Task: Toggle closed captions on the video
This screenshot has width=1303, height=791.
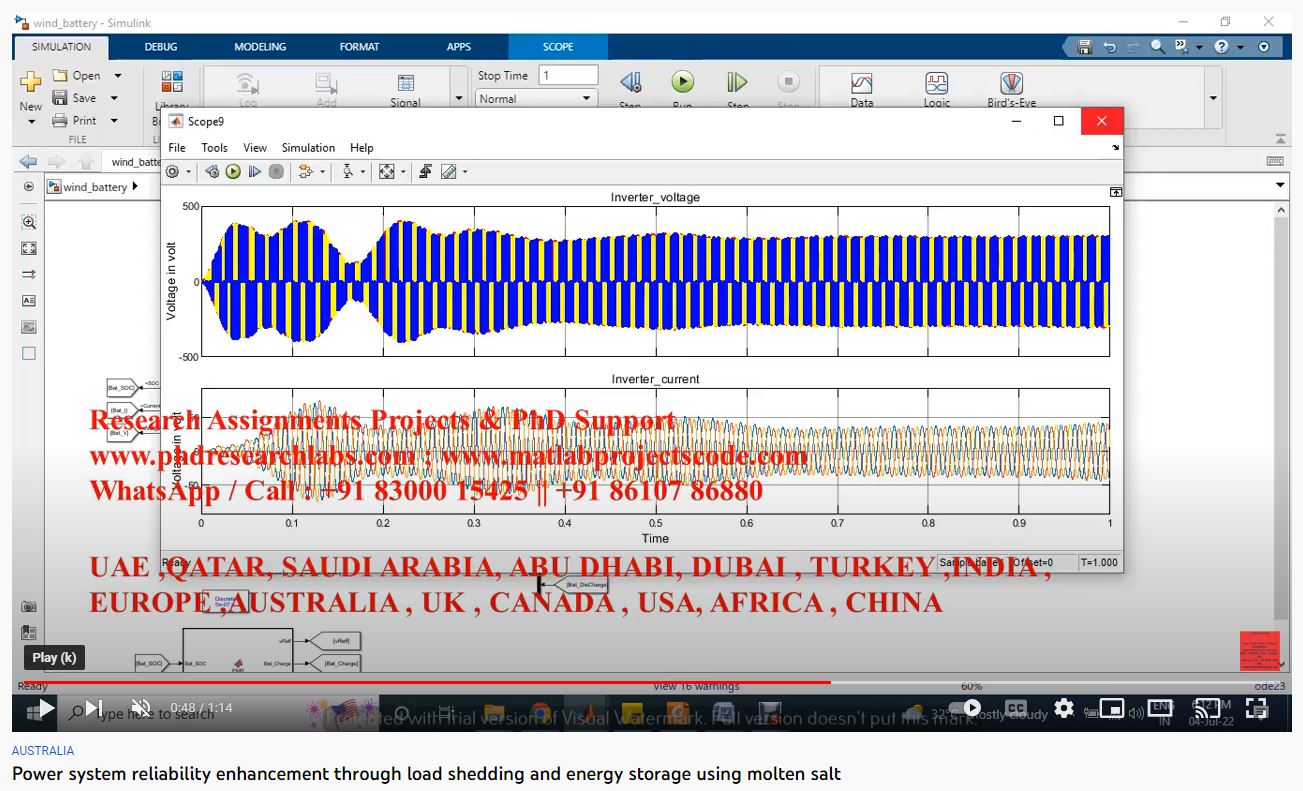Action: pyautogui.click(x=1016, y=708)
